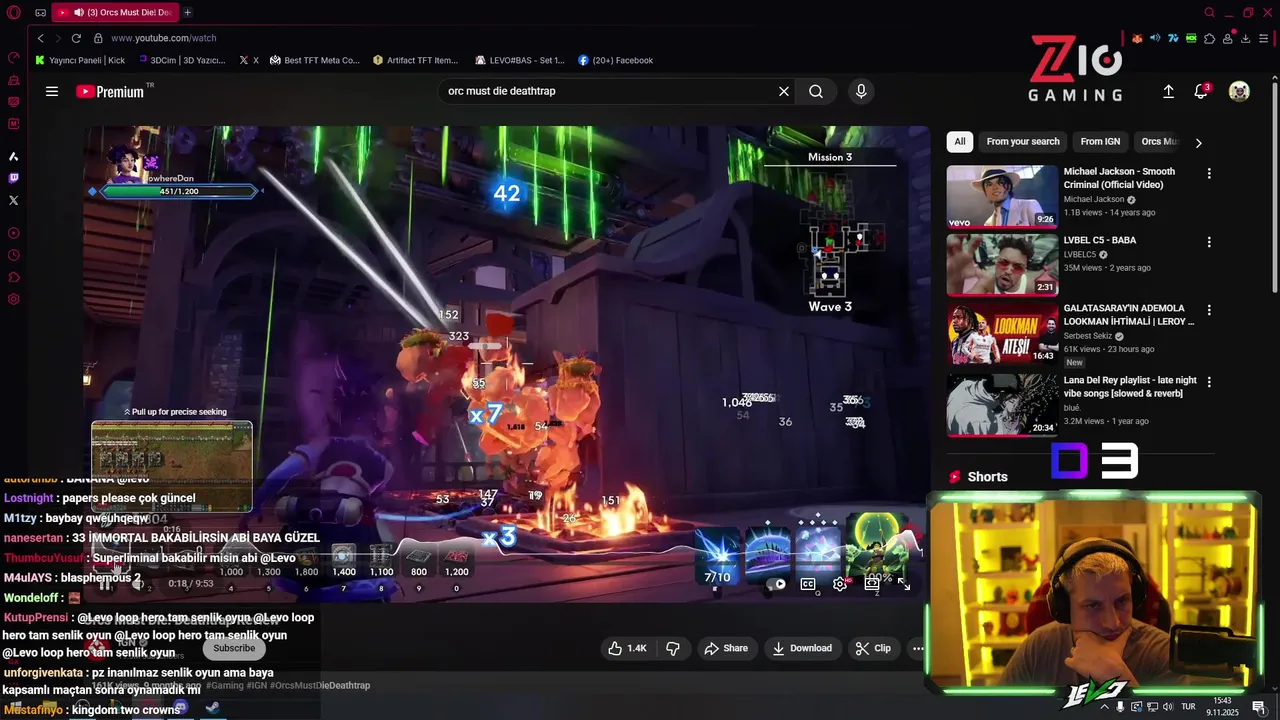Open the YouTube guide hamburger menu
Viewport: 1280px width, 720px height.
coord(52,91)
